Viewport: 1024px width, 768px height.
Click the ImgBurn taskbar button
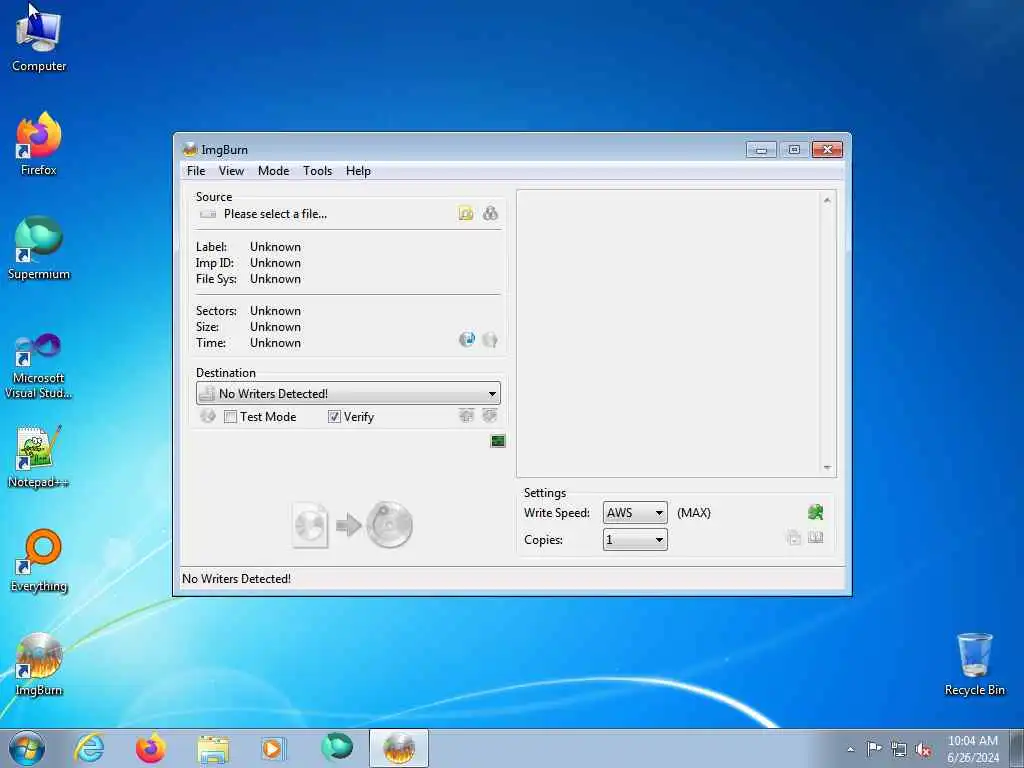click(399, 748)
